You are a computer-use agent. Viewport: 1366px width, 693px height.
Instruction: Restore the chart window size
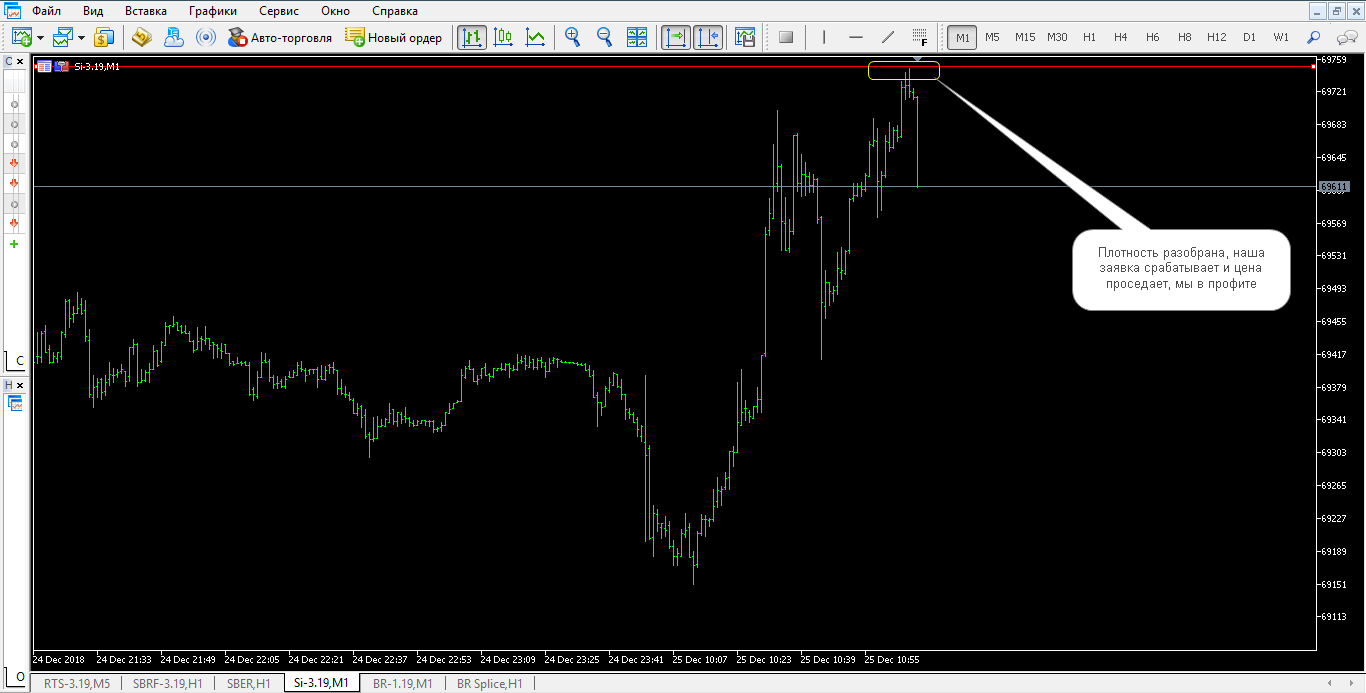[1336, 10]
